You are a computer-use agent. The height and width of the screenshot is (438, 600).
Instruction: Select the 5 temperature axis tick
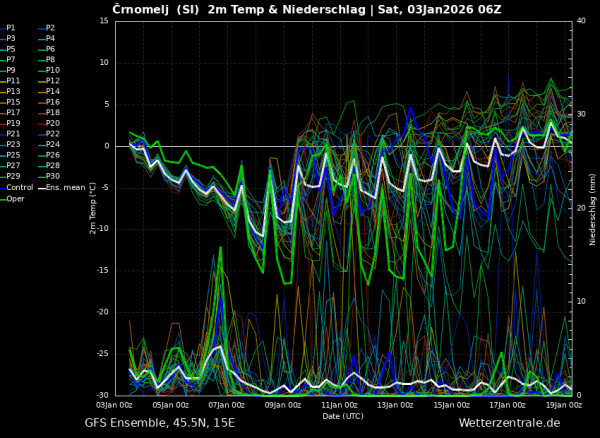click(107, 104)
